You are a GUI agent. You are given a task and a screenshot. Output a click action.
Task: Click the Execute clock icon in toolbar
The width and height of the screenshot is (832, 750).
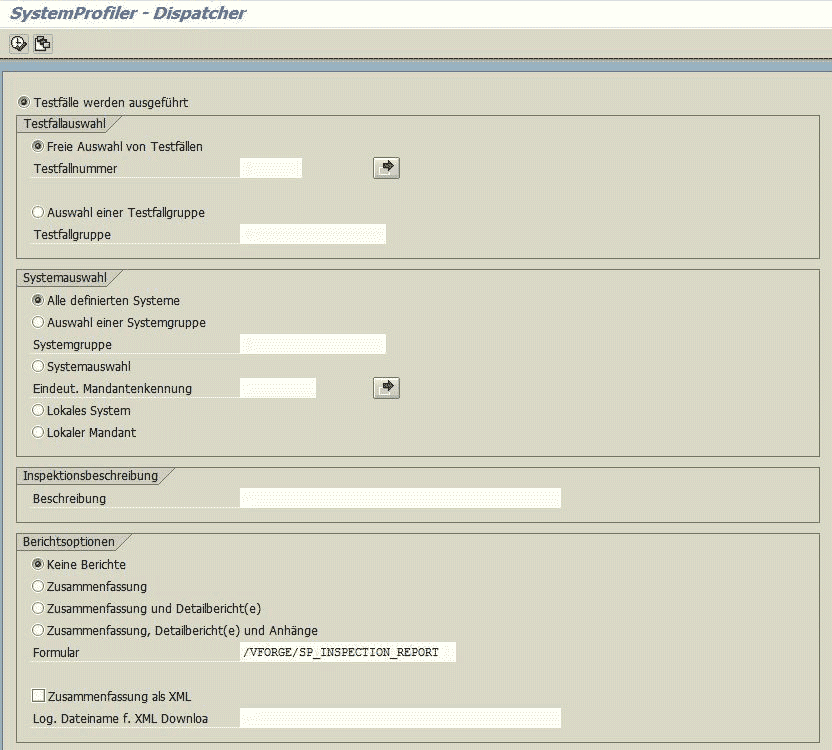19,44
